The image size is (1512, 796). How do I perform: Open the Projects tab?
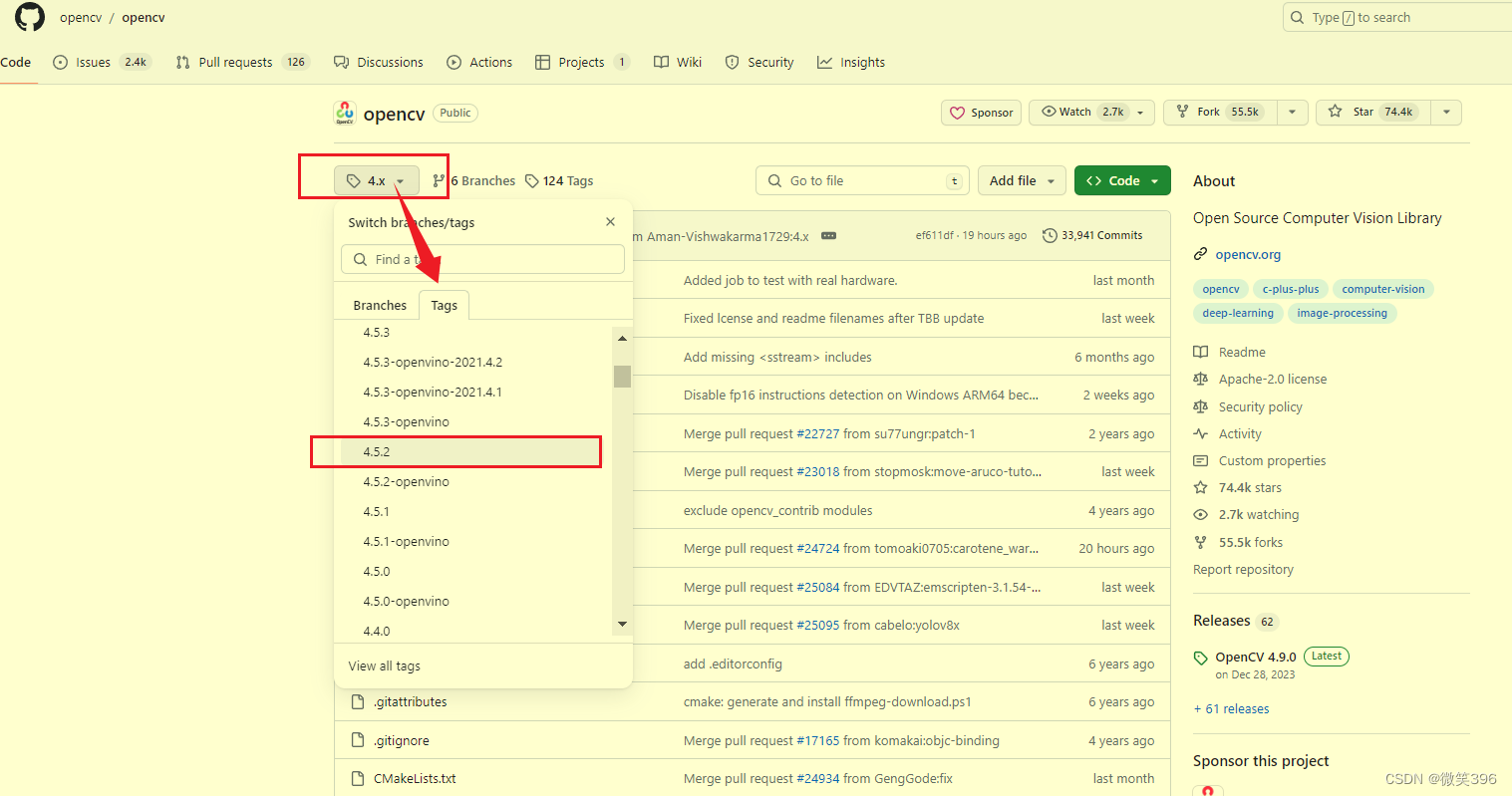pyautogui.click(x=582, y=62)
